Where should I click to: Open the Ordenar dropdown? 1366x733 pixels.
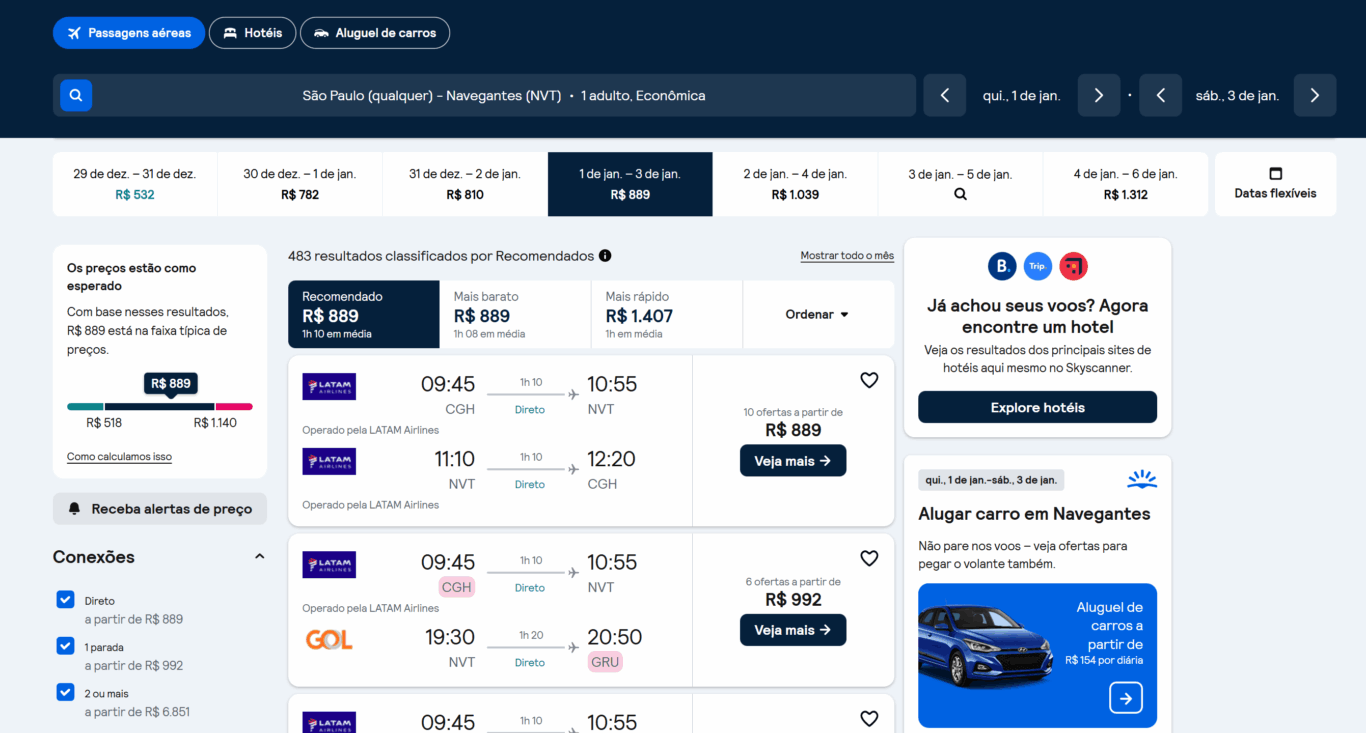pyautogui.click(x=818, y=314)
